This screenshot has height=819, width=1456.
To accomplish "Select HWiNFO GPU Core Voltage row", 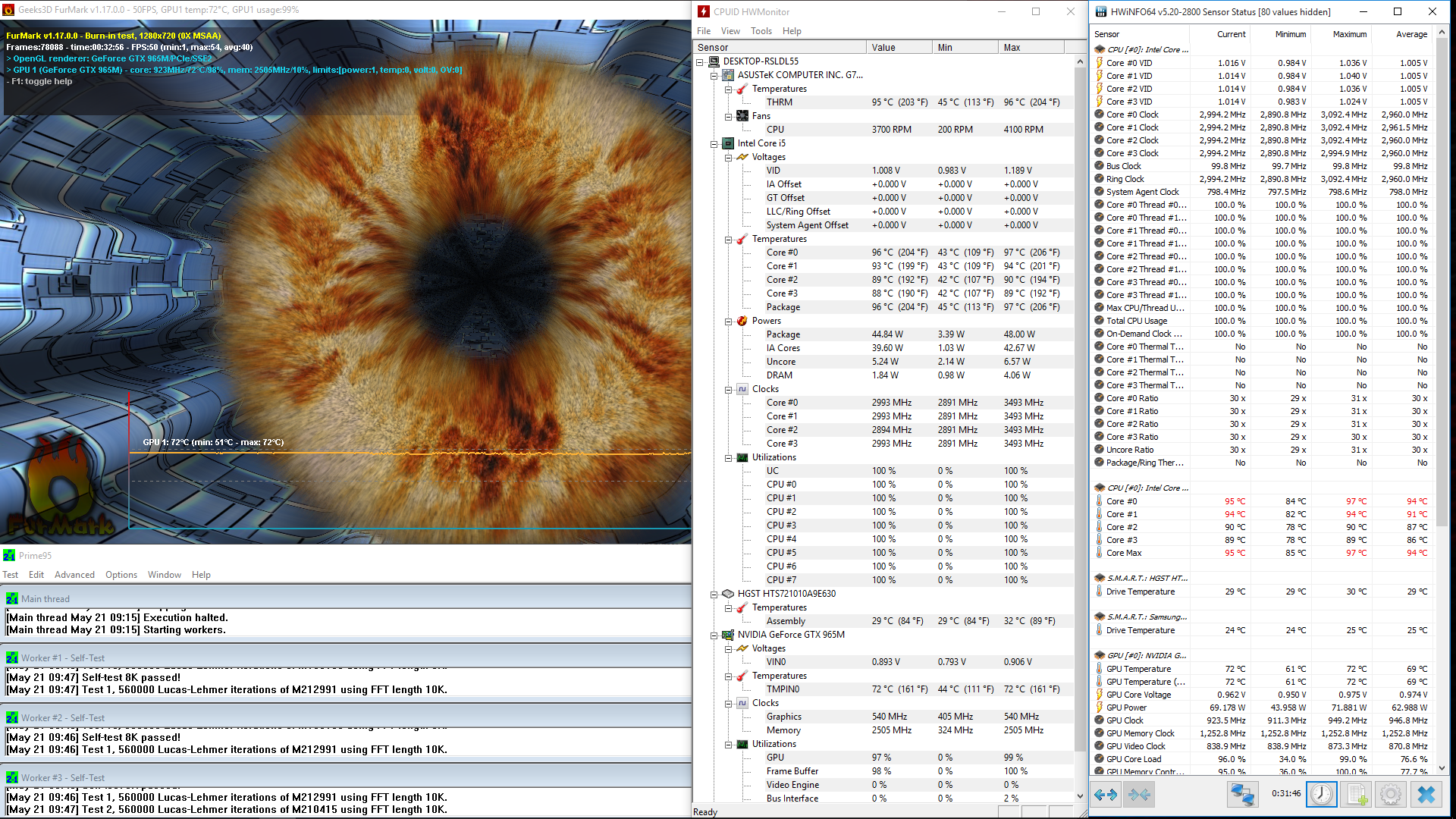I will (1263, 695).
